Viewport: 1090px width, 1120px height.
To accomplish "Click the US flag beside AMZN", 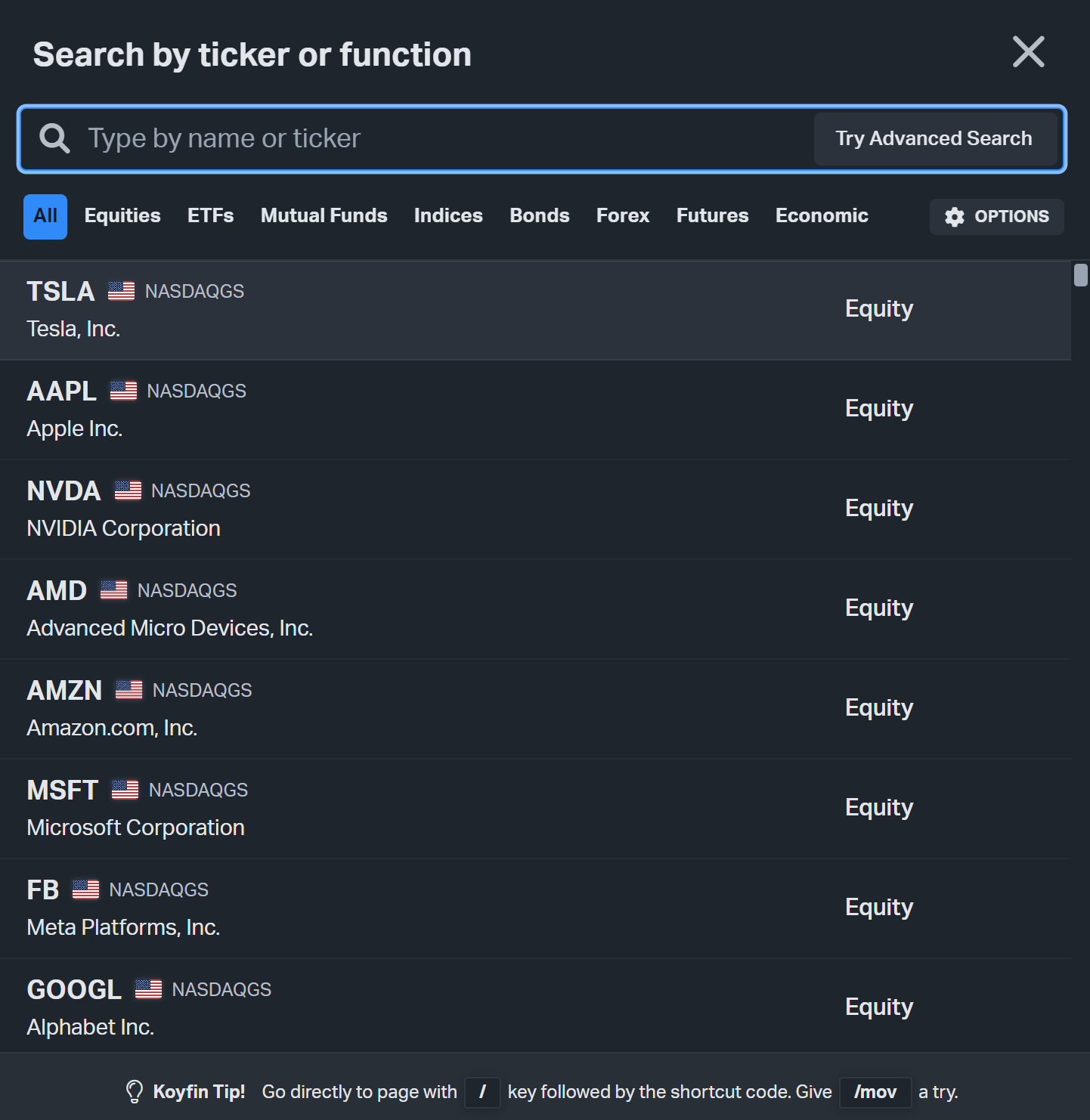I will [x=129, y=690].
